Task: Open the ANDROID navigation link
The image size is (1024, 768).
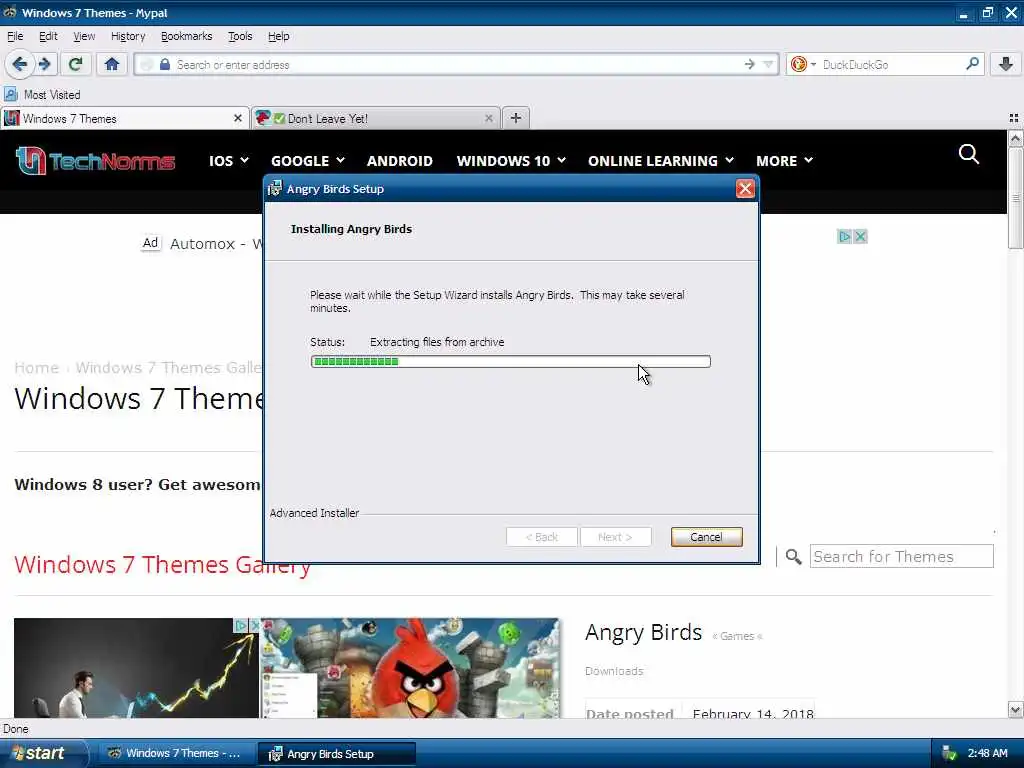Action: [x=400, y=161]
